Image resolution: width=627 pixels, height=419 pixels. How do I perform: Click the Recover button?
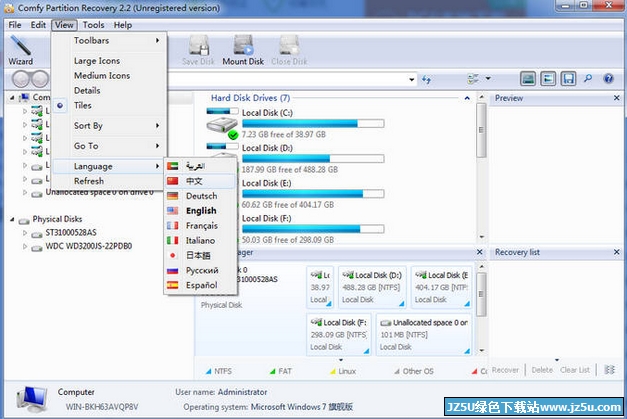(x=505, y=370)
